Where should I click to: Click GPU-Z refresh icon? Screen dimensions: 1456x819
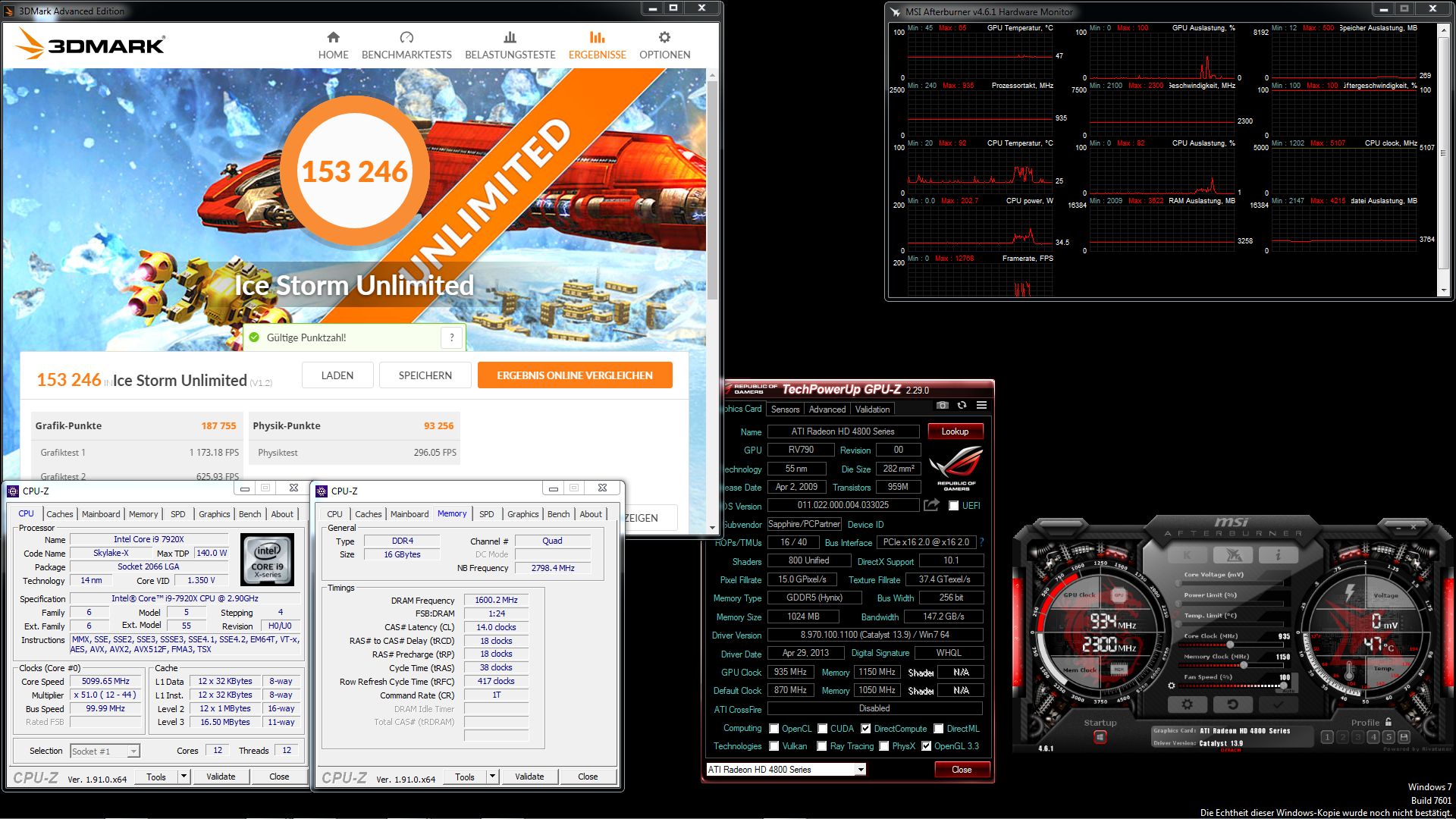pos(962,405)
